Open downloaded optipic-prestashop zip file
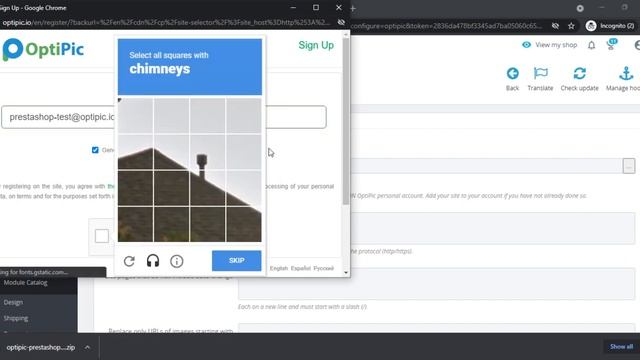This screenshot has height=360, width=640. [x=41, y=347]
